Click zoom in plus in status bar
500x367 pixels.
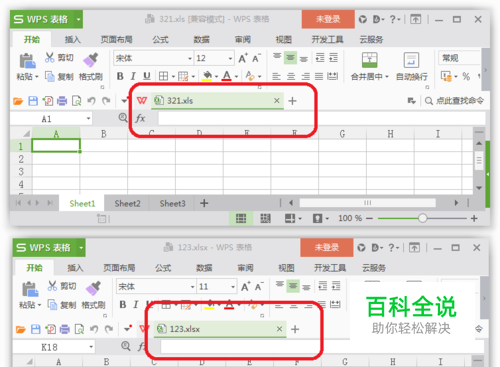pos(474,218)
